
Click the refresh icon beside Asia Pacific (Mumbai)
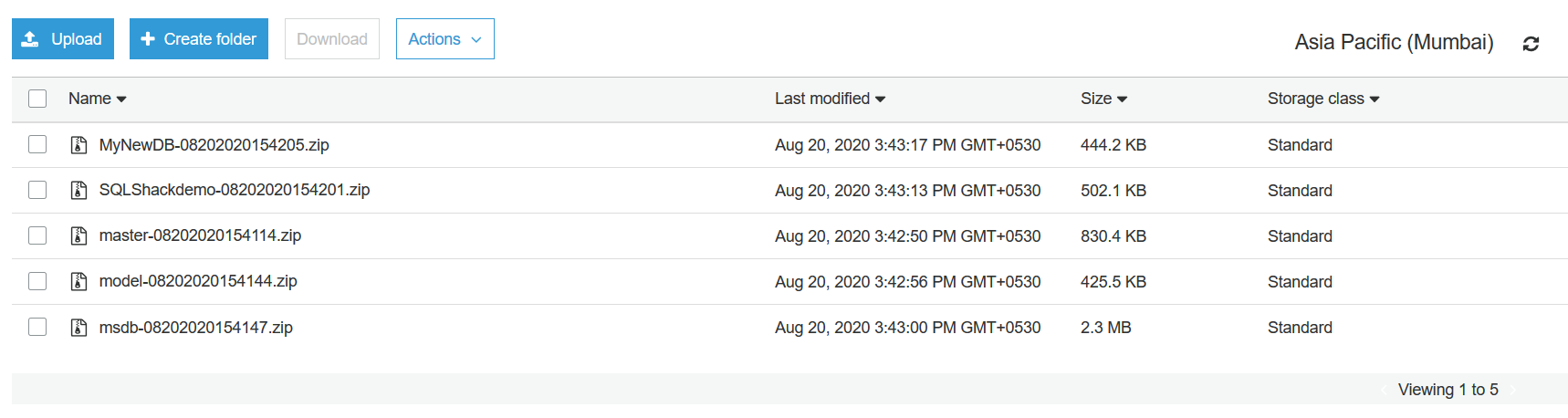(1531, 43)
